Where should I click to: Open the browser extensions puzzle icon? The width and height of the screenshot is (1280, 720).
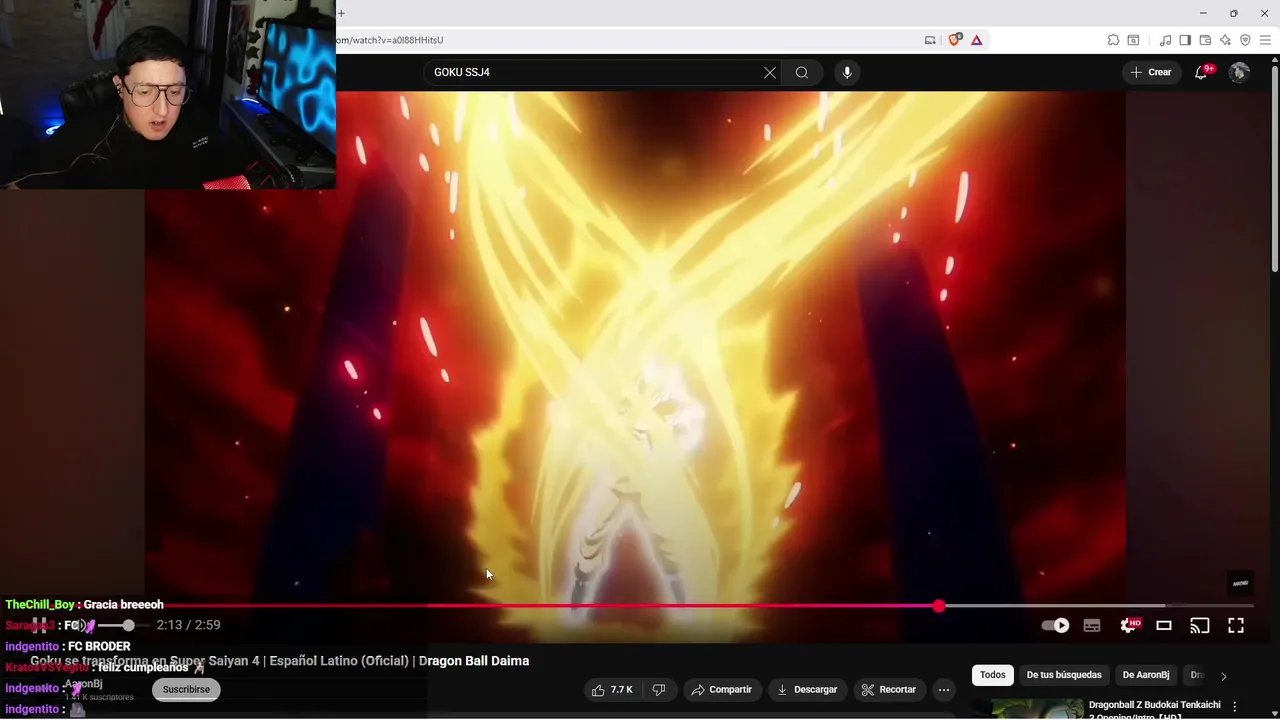(x=1113, y=40)
